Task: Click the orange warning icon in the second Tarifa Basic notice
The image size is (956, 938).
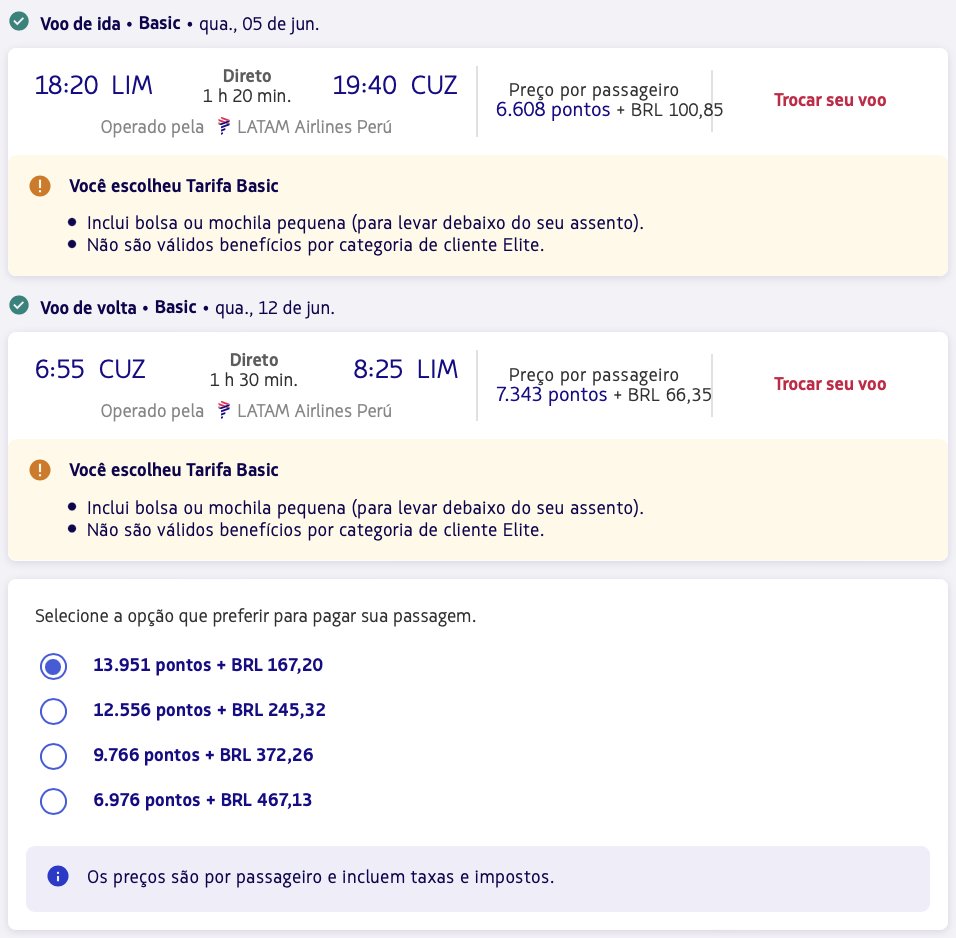Action: 40,470
